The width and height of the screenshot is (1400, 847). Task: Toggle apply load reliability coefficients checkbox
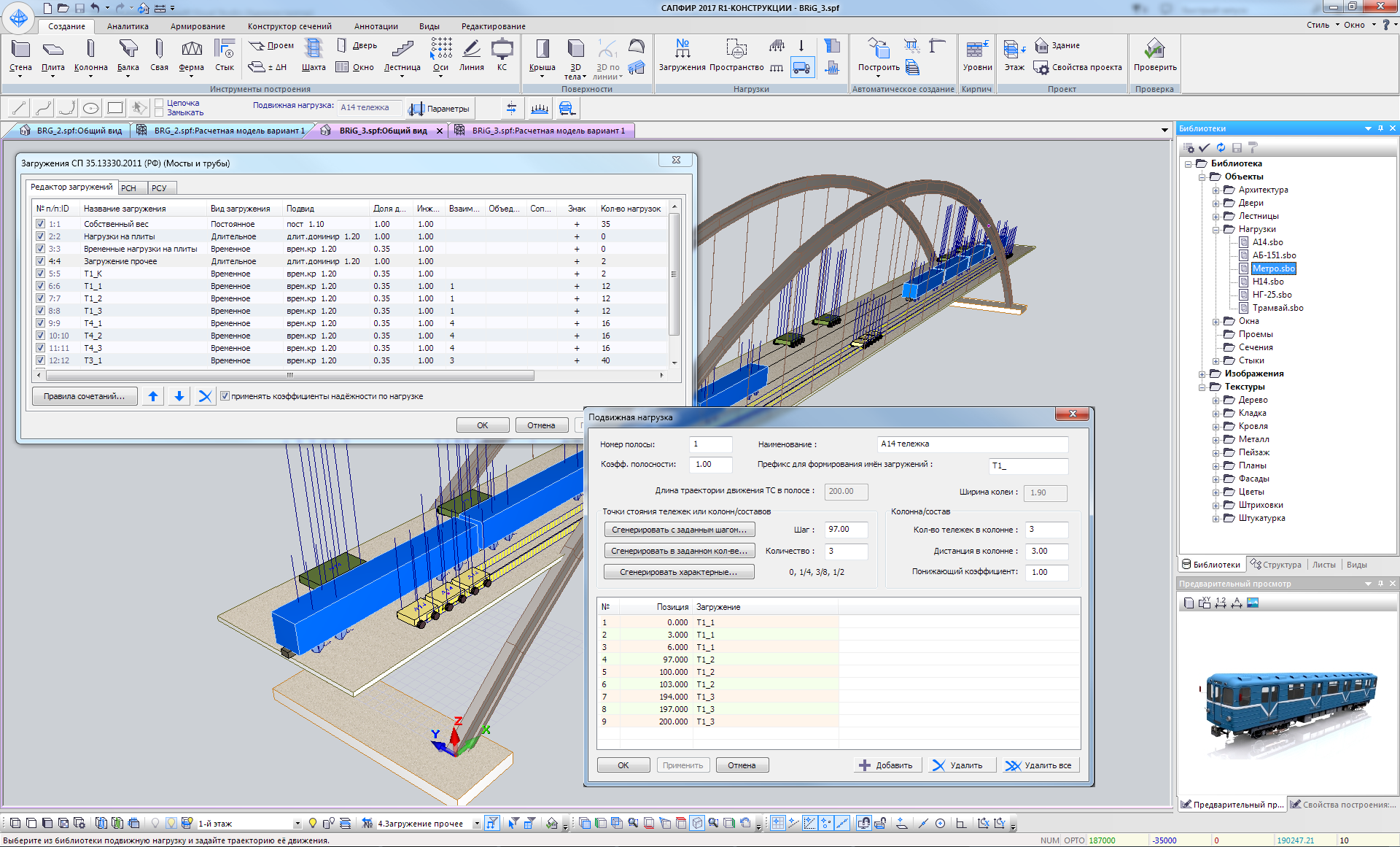point(225,396)
